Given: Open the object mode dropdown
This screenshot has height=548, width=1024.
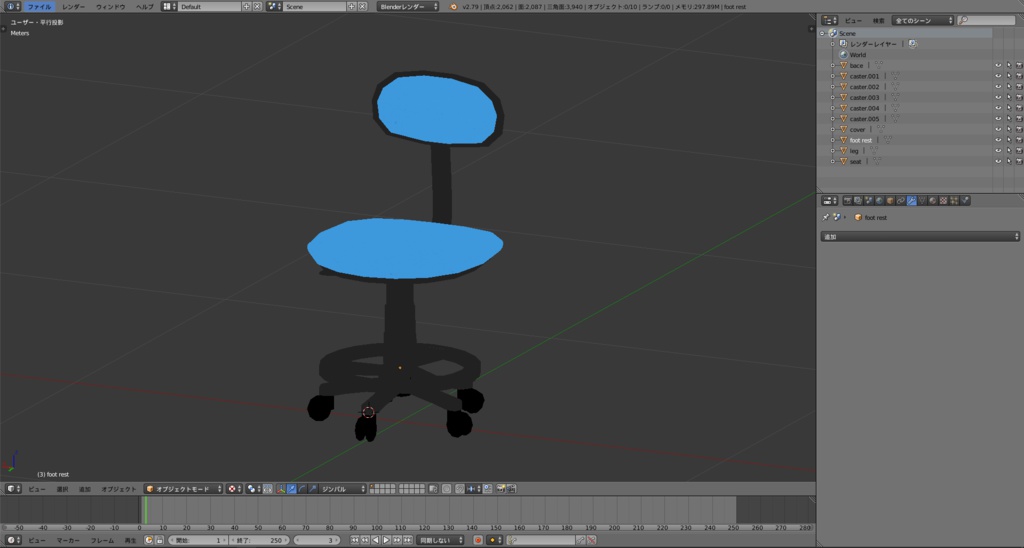Looking at the screenshot, I should click(x=184, y=489).
